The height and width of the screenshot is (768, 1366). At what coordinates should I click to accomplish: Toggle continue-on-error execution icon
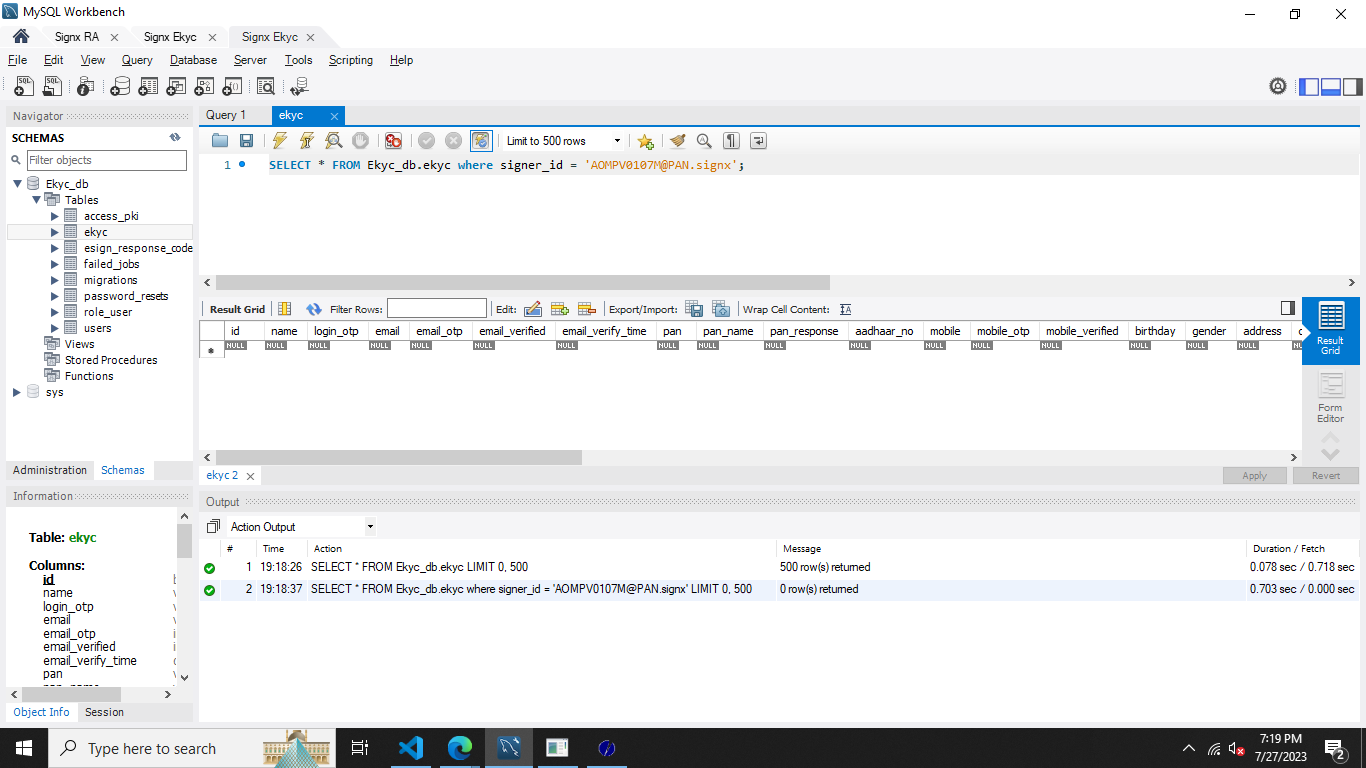tap(394, 141)
